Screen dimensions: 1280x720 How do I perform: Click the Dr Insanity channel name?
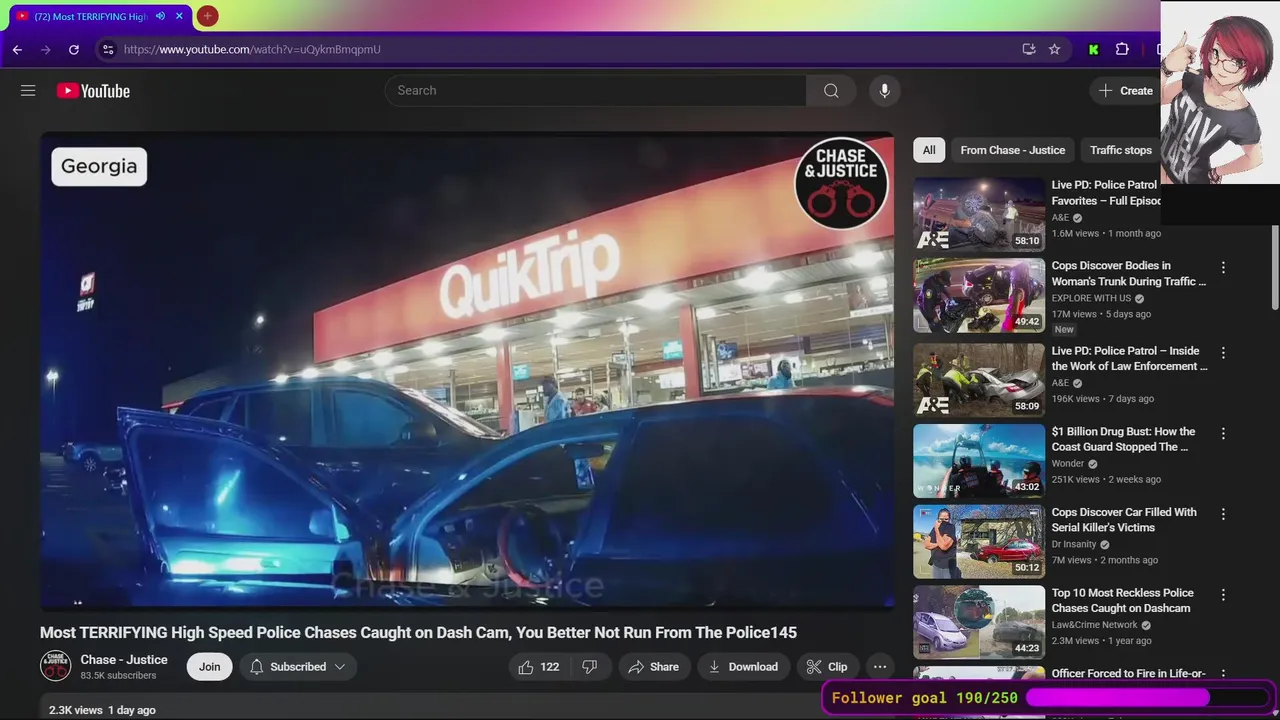[1074, 545]
